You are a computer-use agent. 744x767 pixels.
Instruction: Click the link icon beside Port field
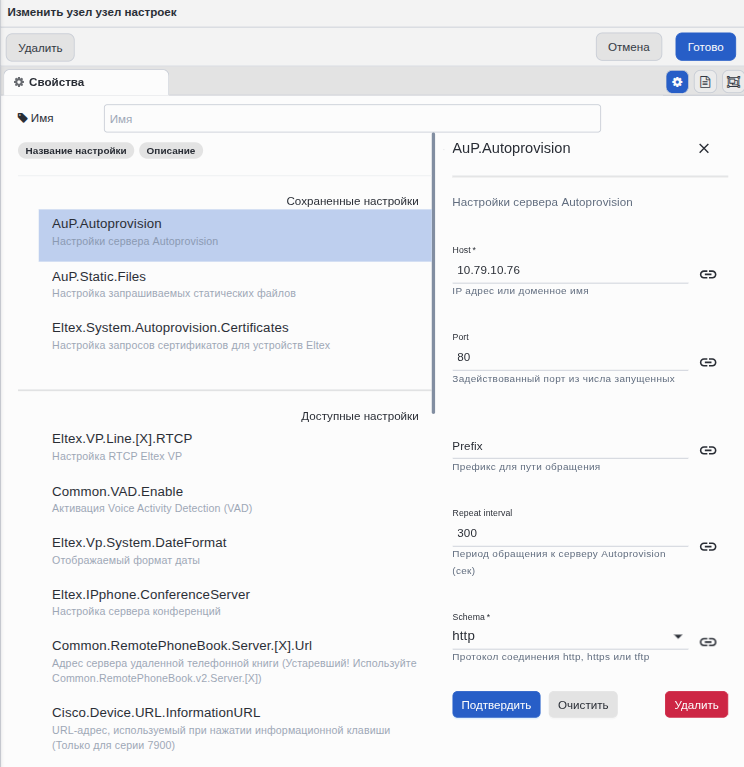(707, 362)
